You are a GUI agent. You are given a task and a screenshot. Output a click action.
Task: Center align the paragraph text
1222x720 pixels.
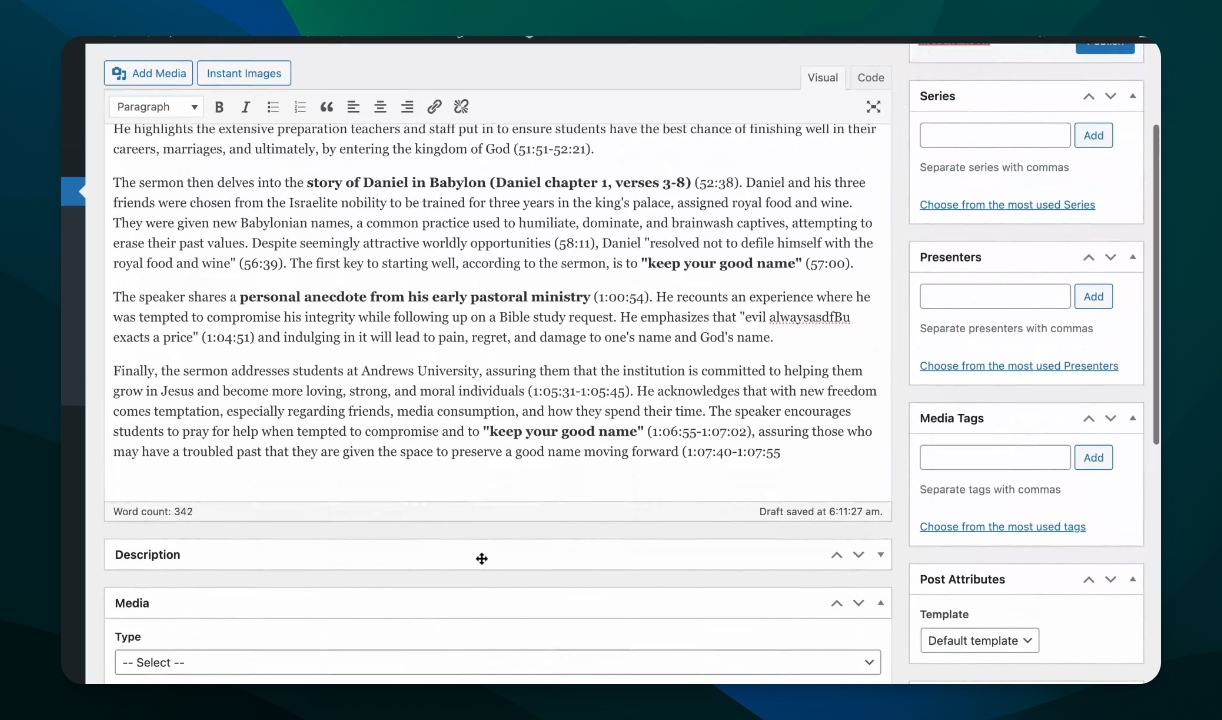click(380, 107)
